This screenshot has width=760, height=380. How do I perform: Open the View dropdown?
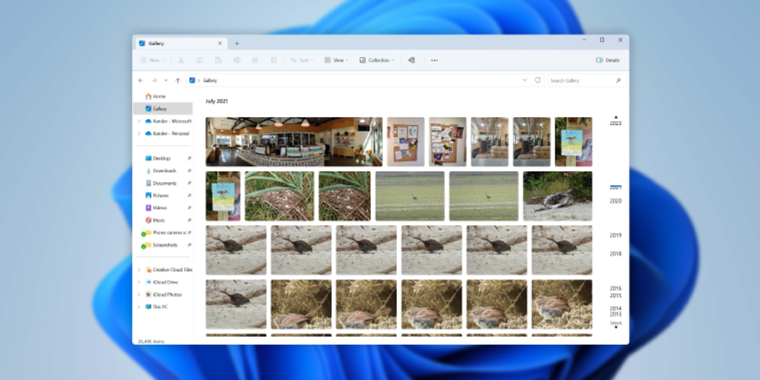coord(336,60)
